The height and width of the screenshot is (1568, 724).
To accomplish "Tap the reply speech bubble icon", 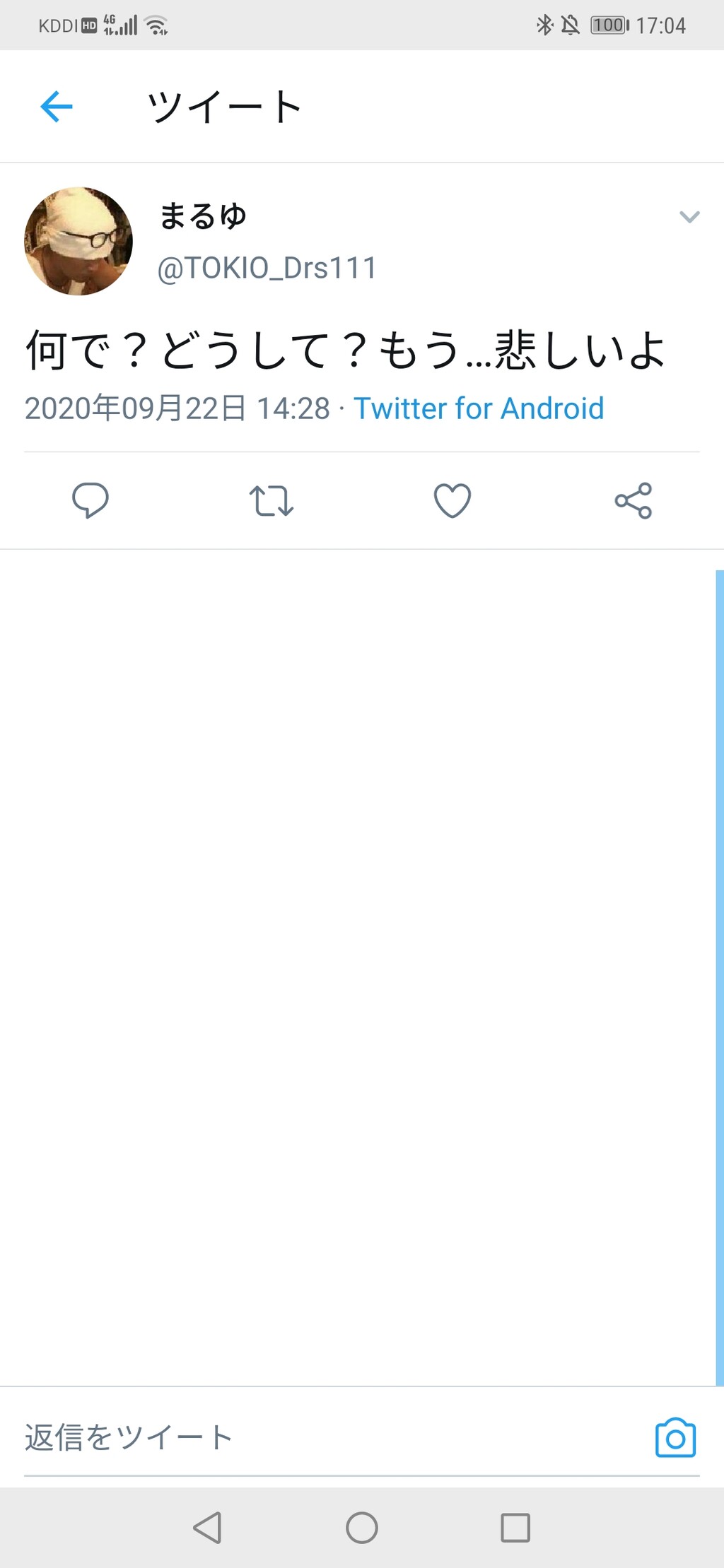I will click(x=90, y=500).
